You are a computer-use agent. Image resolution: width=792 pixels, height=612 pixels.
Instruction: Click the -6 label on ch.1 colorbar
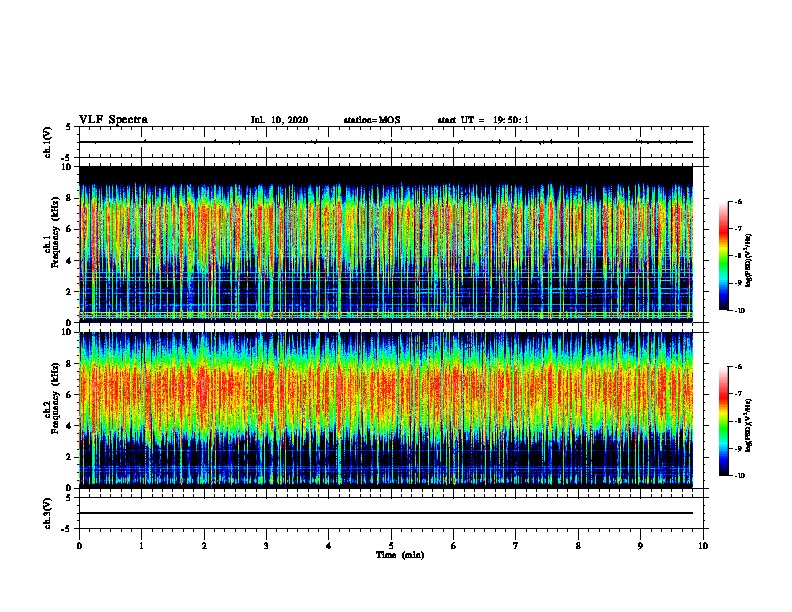(x=738, y=201)
